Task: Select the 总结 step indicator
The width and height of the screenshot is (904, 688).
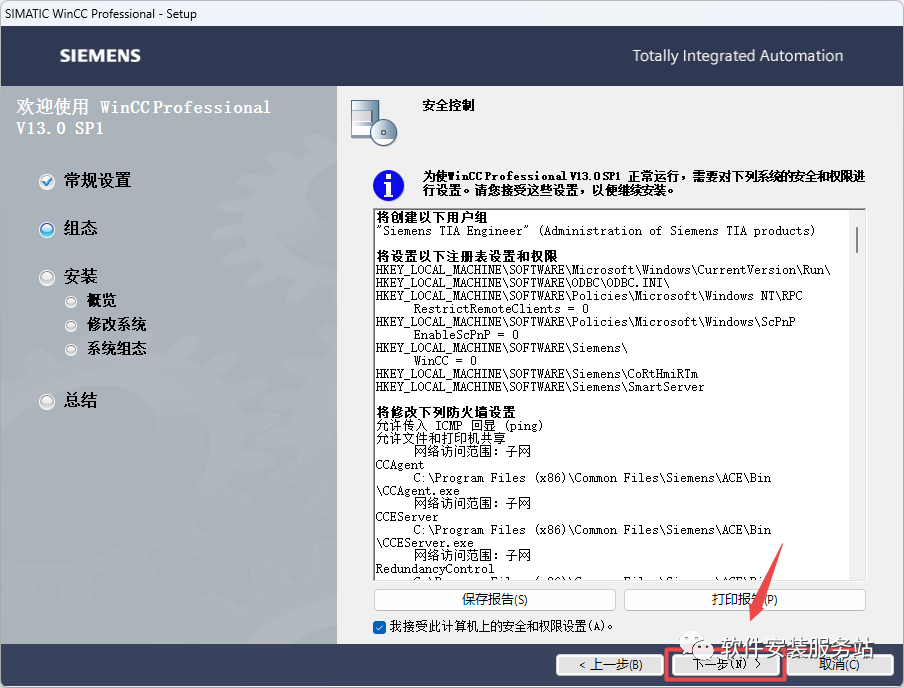Action: pyautogui.click(x=47, y=401)
